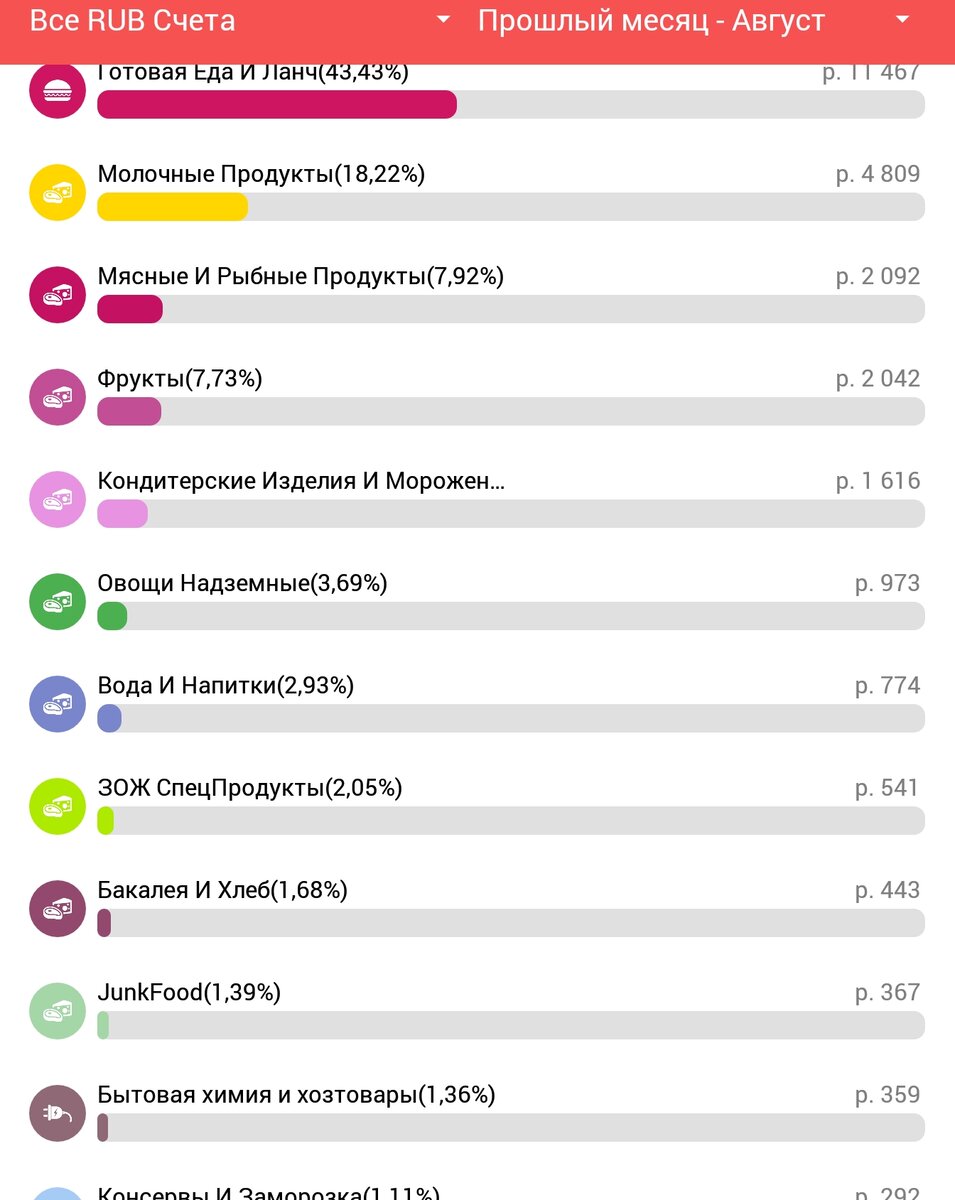This screenshot has width=955, height=1200.
Task: Click the Готовая Еда И Ланч progress bar
Action: (511, 105)
